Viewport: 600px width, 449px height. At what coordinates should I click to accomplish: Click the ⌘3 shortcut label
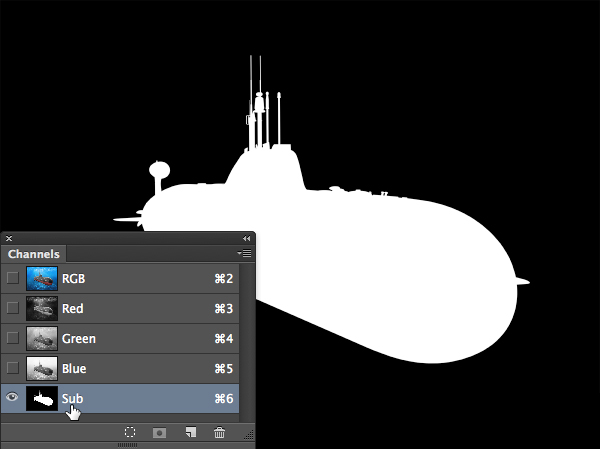[x=224, y=309]
